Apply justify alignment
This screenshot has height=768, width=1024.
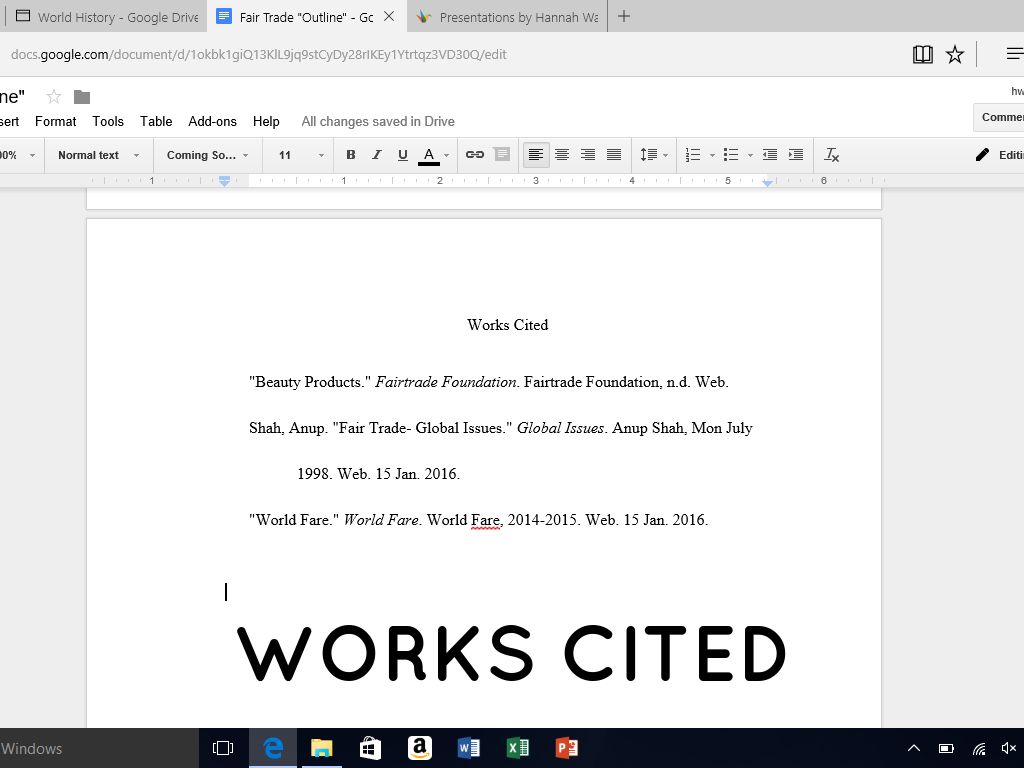coord(614,155)
